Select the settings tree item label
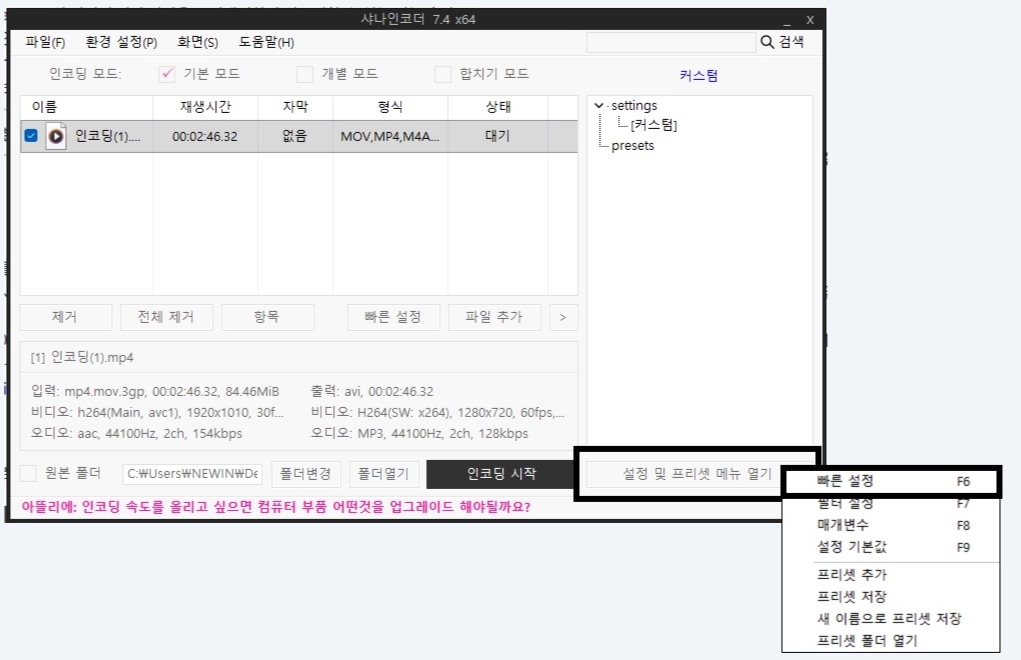 (x=634, y=105)
